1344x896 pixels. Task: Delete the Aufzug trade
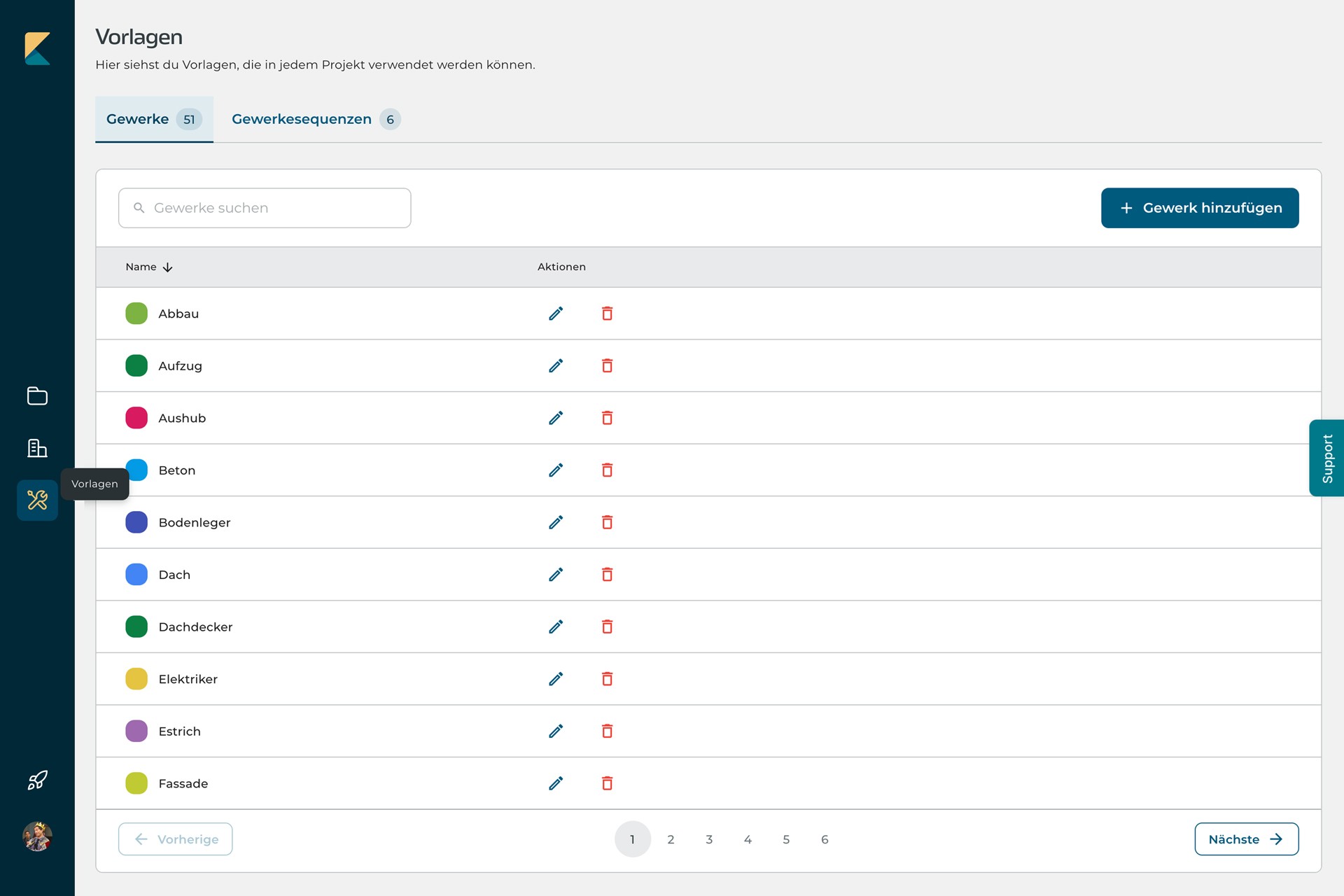(x=607, y=365)
